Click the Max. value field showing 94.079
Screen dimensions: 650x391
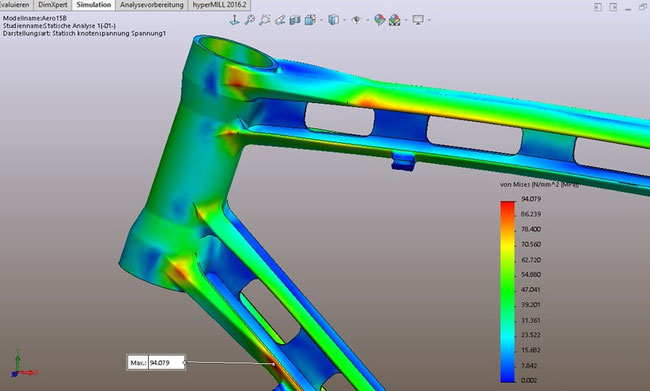point(166,363)
